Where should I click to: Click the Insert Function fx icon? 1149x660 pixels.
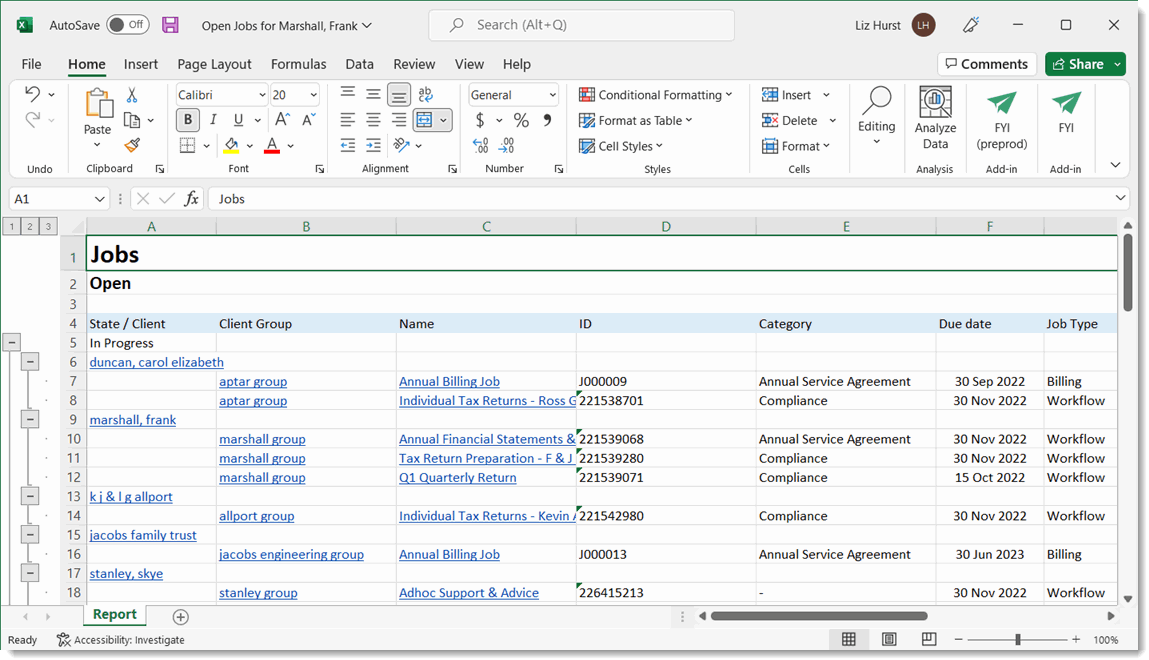coord(191,199)
